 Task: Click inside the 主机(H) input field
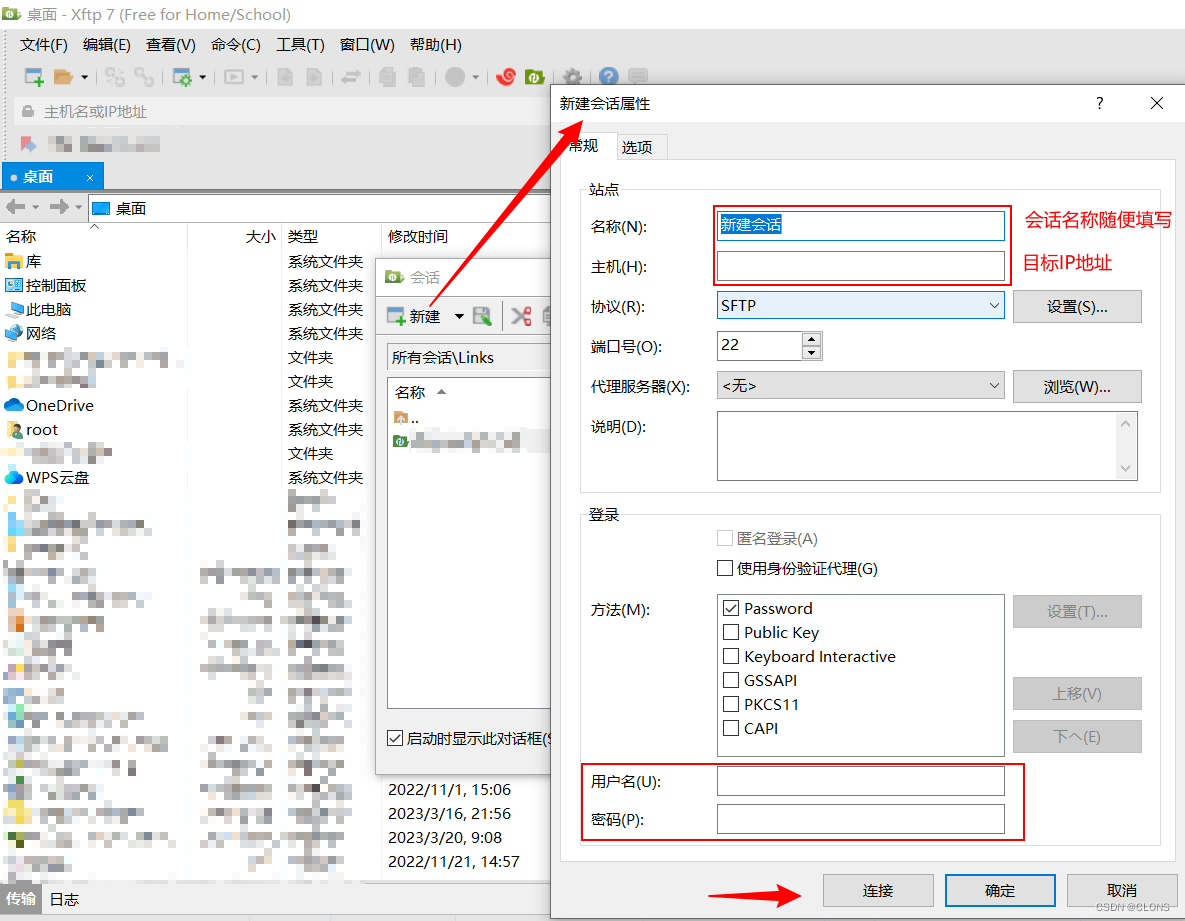pos(860,267)
